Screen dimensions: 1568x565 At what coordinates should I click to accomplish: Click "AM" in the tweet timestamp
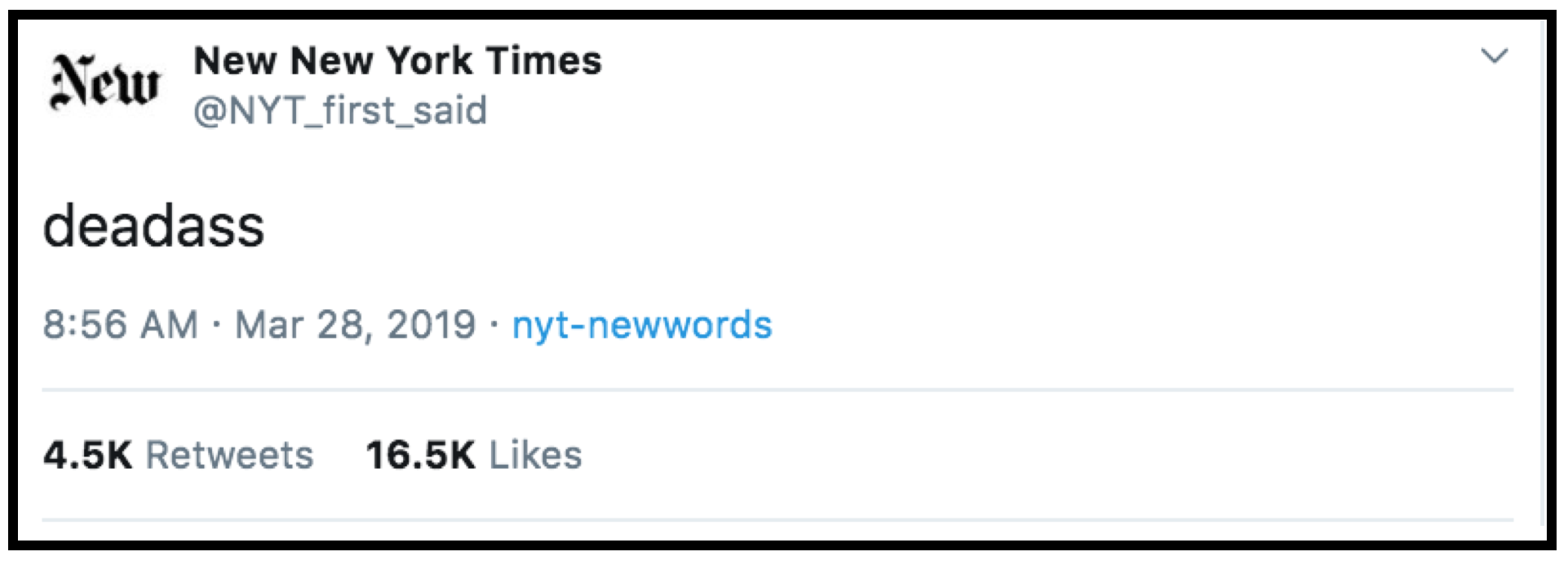[169, 325]
